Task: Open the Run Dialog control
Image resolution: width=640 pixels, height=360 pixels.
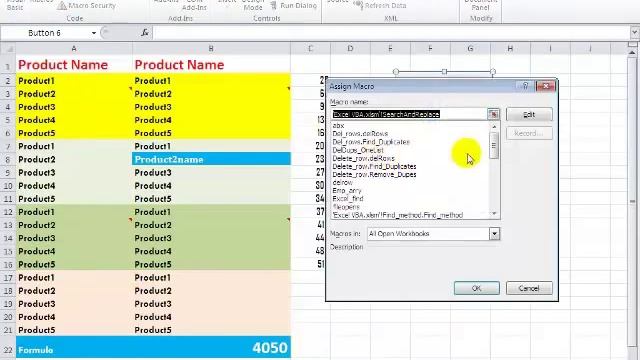Action: 294,5
